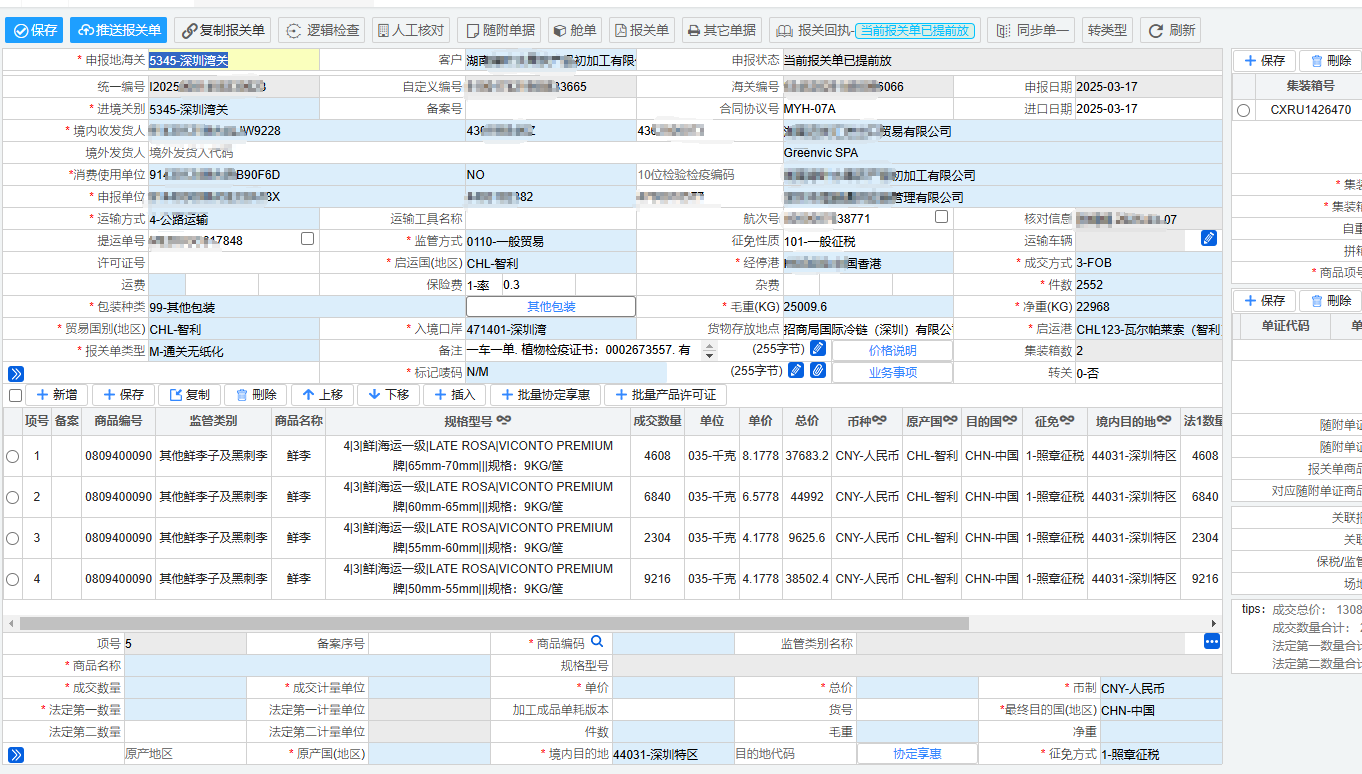Open 其他包装 button
The height and width of the screenshot is (774, 1362).
(x=551, y=306)
